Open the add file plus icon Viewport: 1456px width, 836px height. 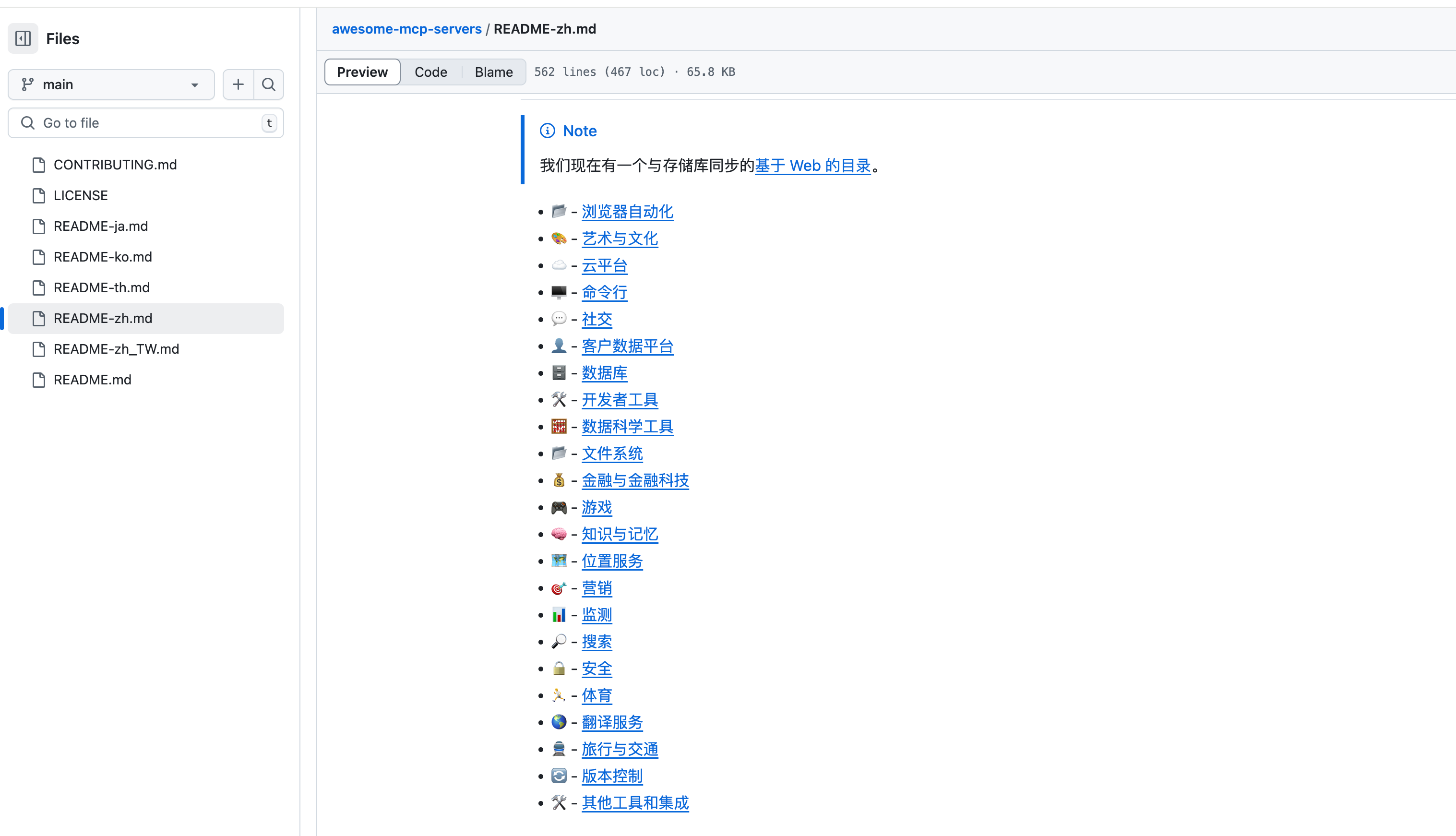238,84
